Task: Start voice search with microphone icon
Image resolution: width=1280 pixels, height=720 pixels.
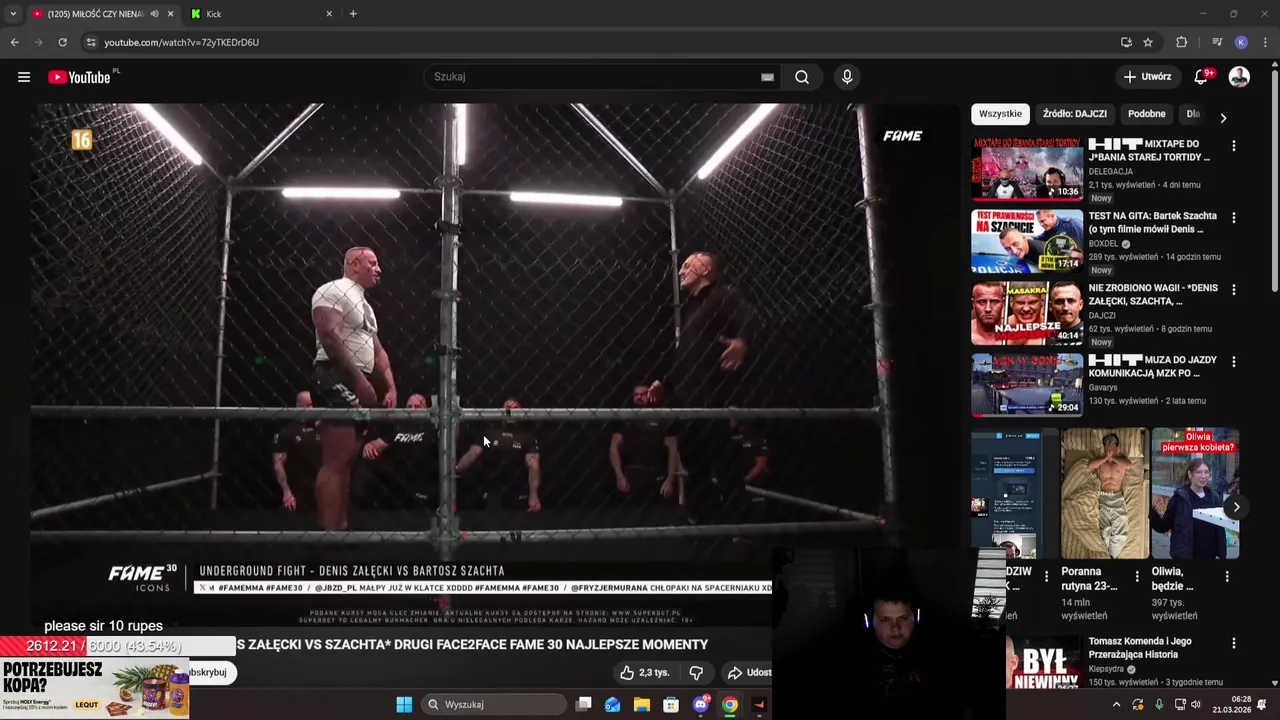Action: click(847, 77)
